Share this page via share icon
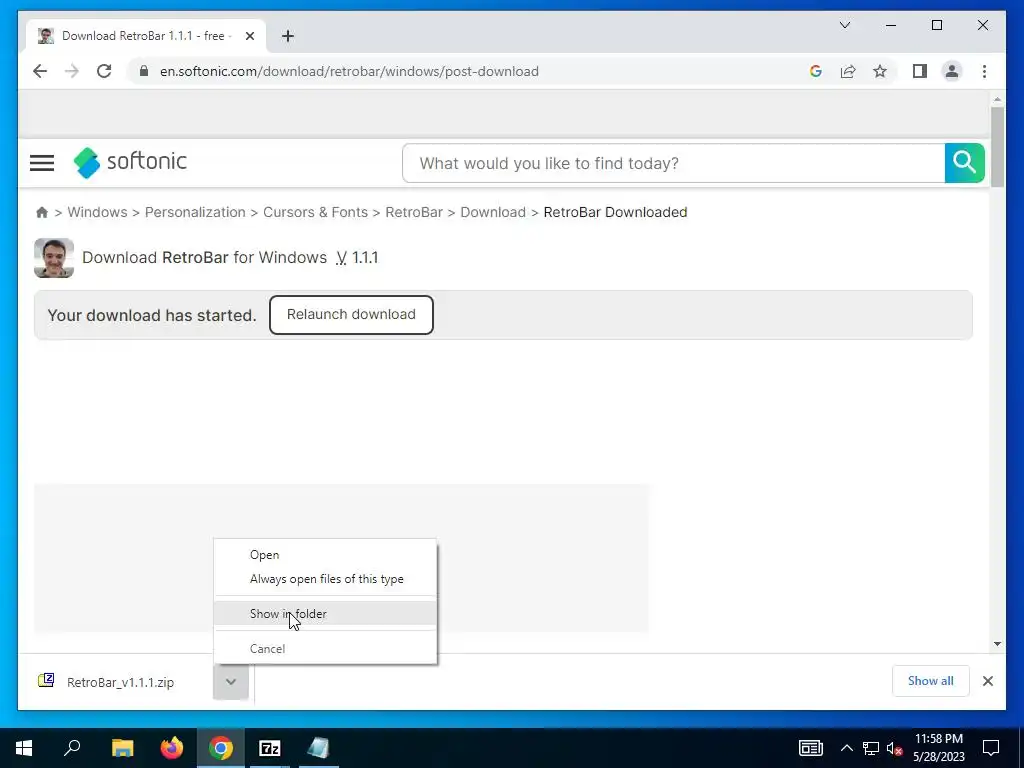The height and width of the screenshot is (768, 1024). point(848,71)
